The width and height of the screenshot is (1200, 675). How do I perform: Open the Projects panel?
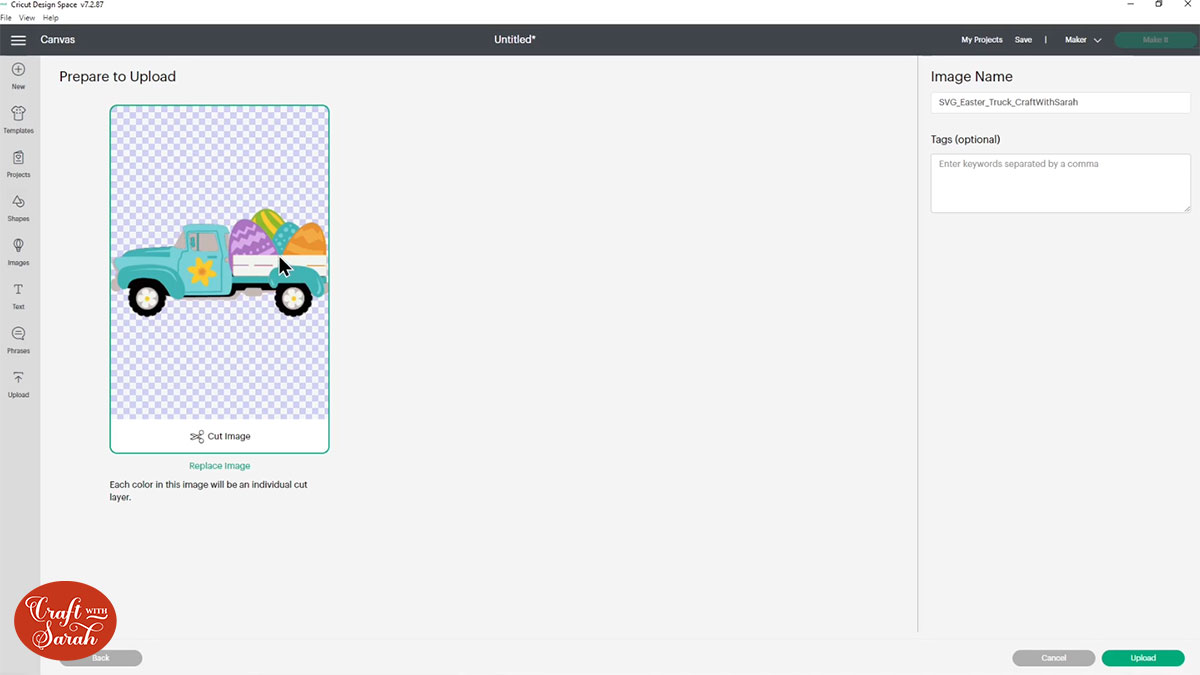click(18, 162)
